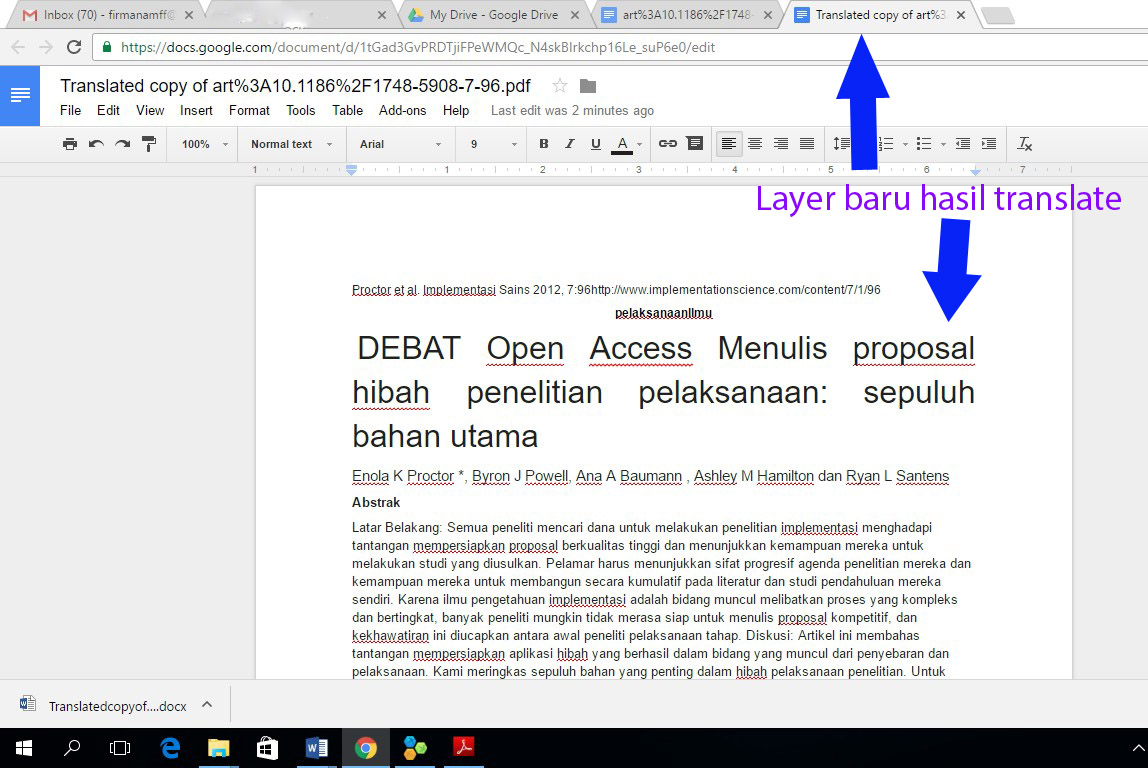Click the 'Last edit was 2 minutes ago' link
Image resolution: width=1148 pixels, height=768 pixels.
tap(572, 111)
